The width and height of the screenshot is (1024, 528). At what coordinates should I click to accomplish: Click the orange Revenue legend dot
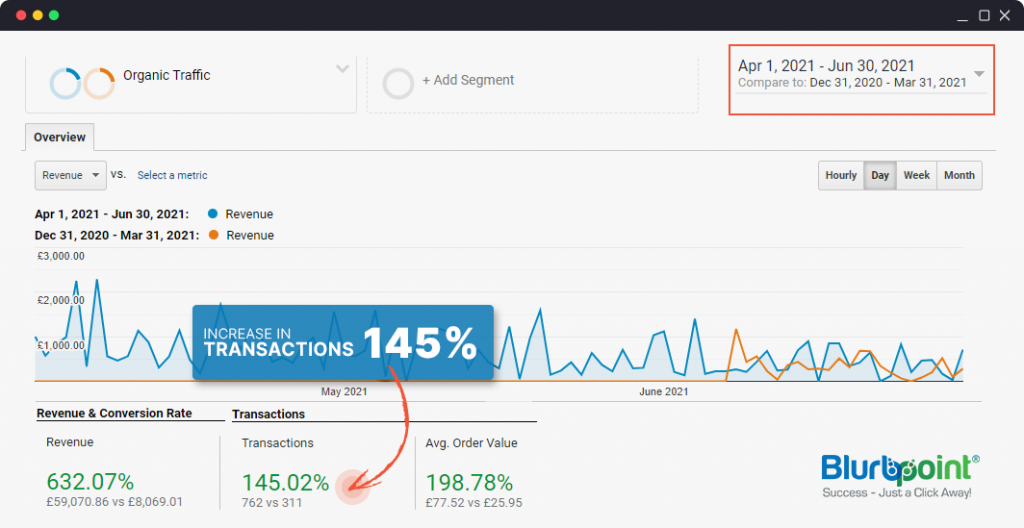tap(212, 235)
